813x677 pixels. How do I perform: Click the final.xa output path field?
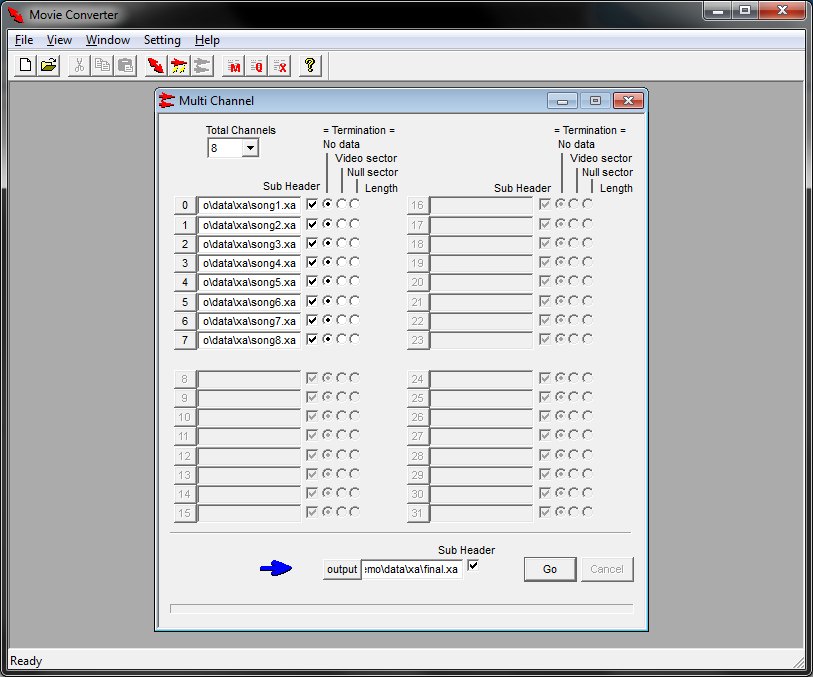pos(412,569)
